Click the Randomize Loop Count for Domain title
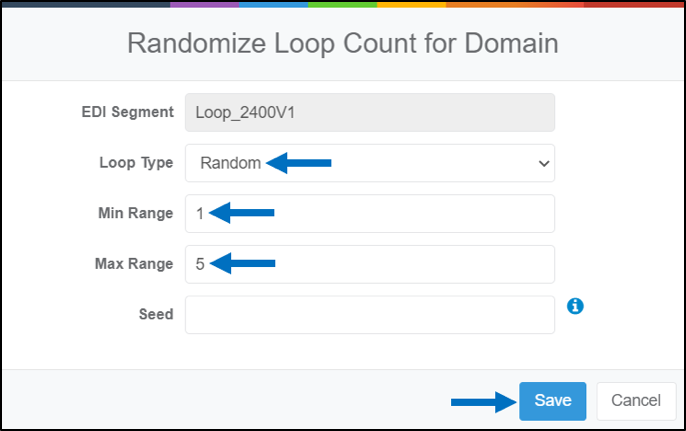The height and width of the screenshot is (431, 686). [343, 43]
